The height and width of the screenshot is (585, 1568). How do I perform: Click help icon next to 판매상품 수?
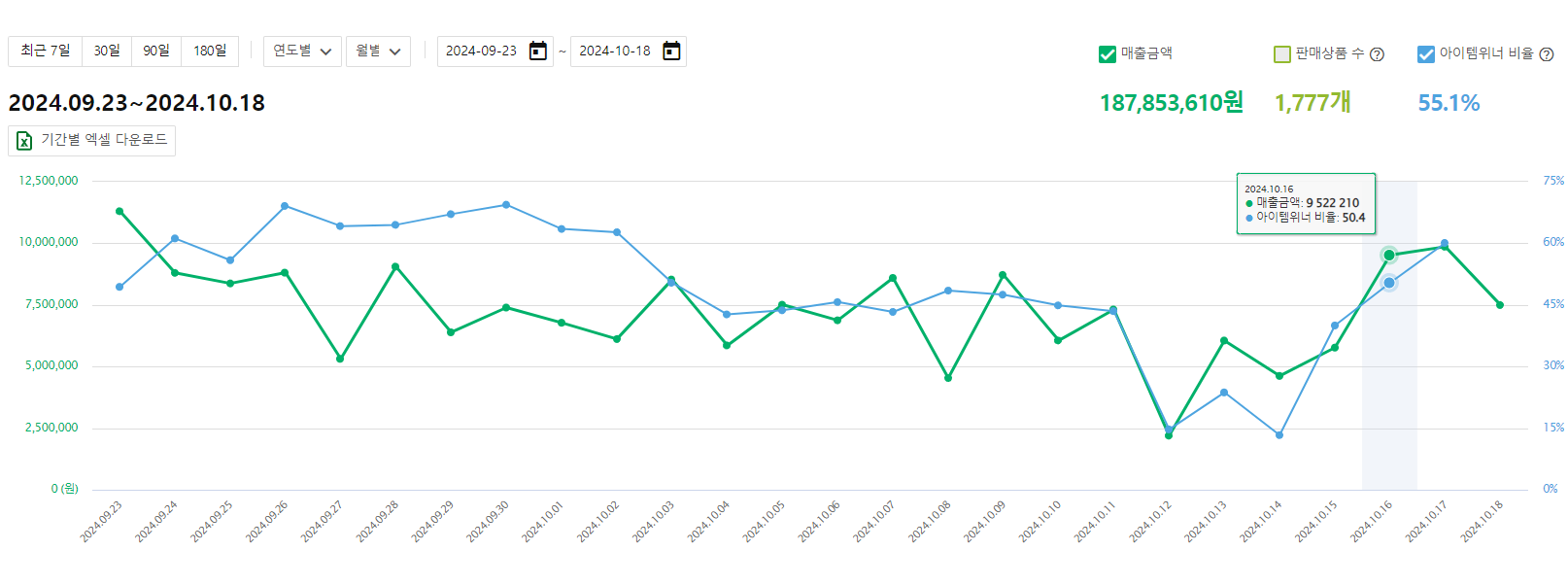click(1377, 54)
